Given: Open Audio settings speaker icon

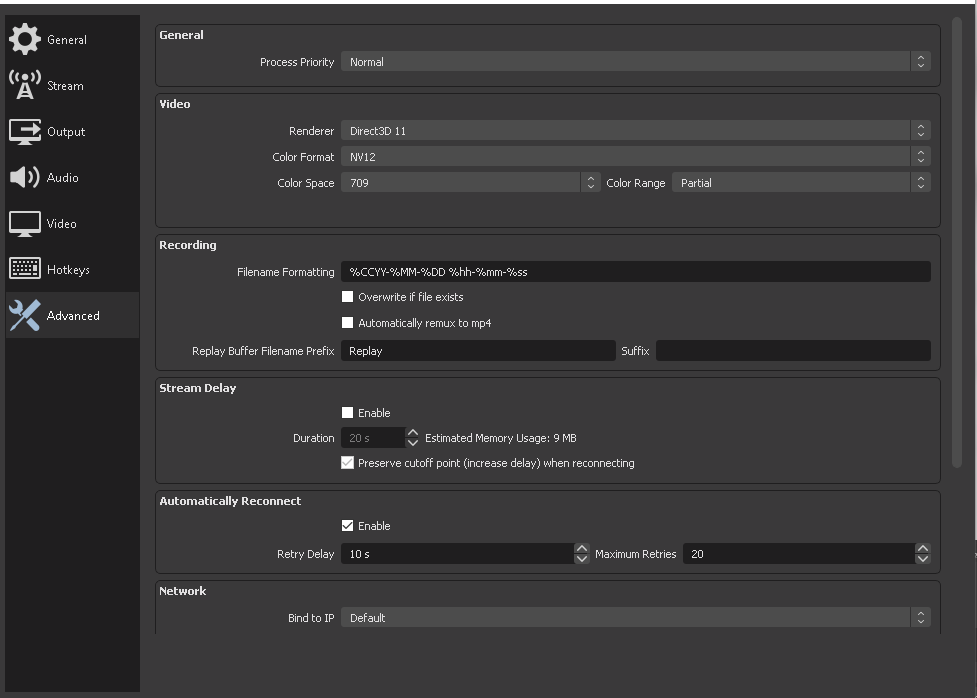Looking at the screenshot, I should pos(25,177).
